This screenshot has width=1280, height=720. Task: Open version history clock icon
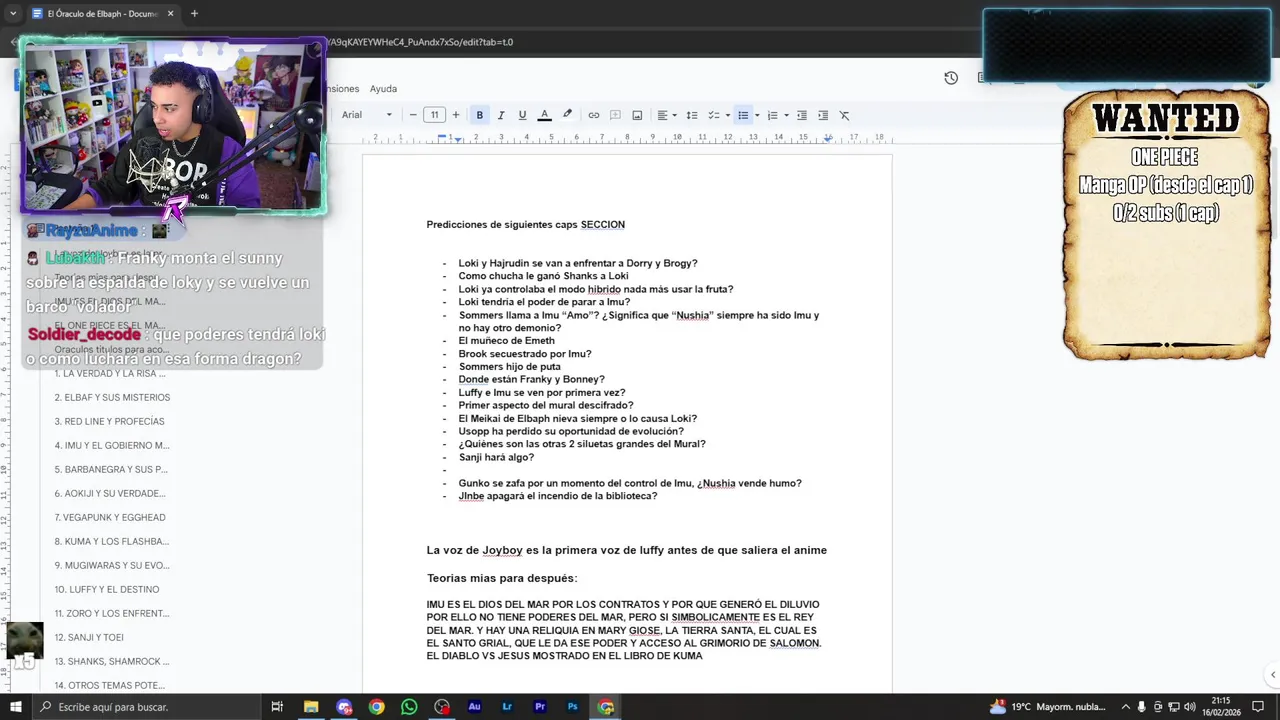coord(951,78)
